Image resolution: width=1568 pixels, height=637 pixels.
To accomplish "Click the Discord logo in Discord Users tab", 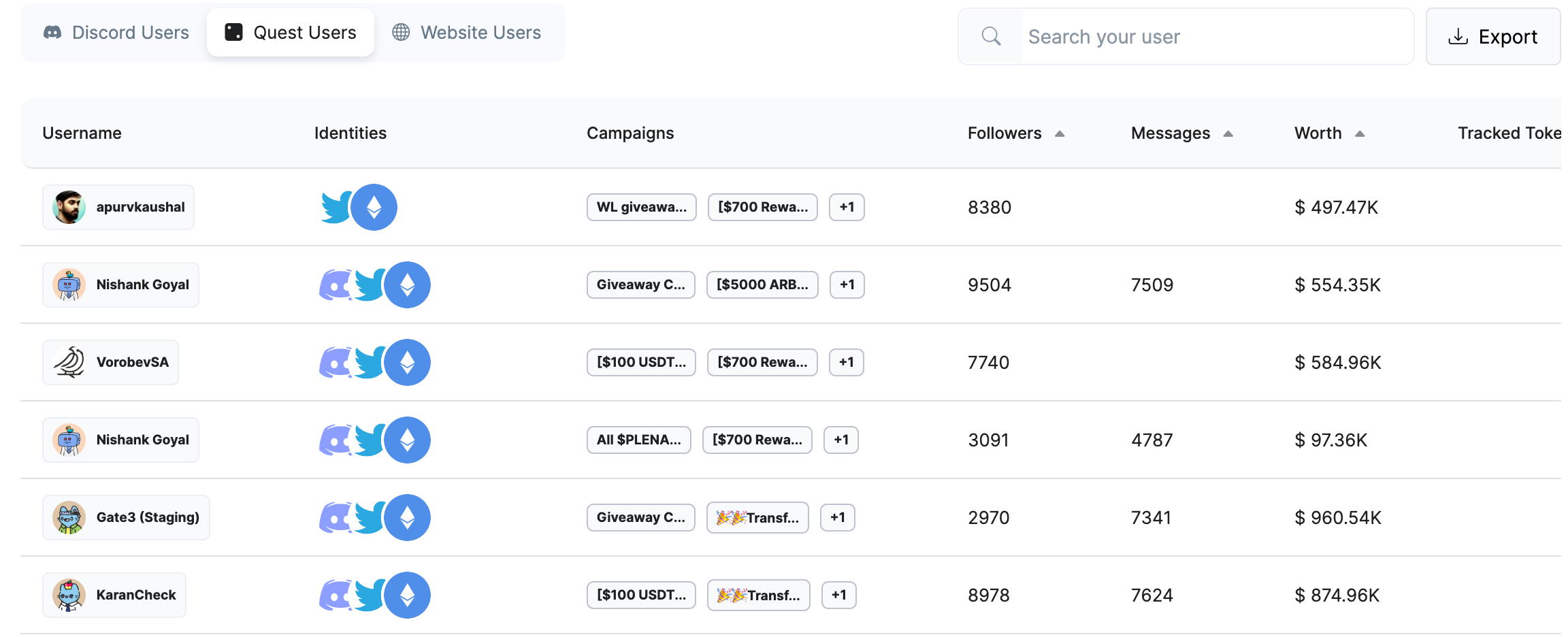I will 52,32.
